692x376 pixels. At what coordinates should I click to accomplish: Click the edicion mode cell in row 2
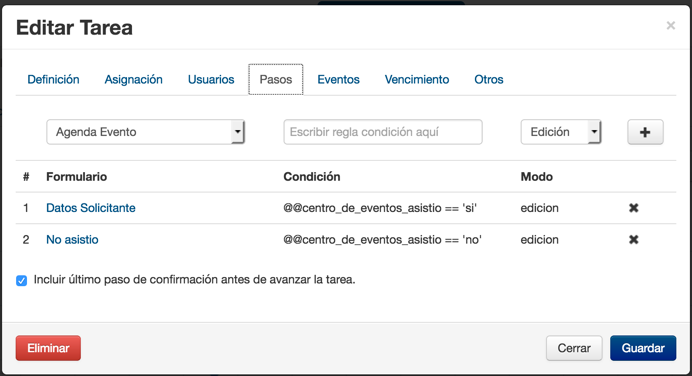pyautogui.click(x=539, y=240)
